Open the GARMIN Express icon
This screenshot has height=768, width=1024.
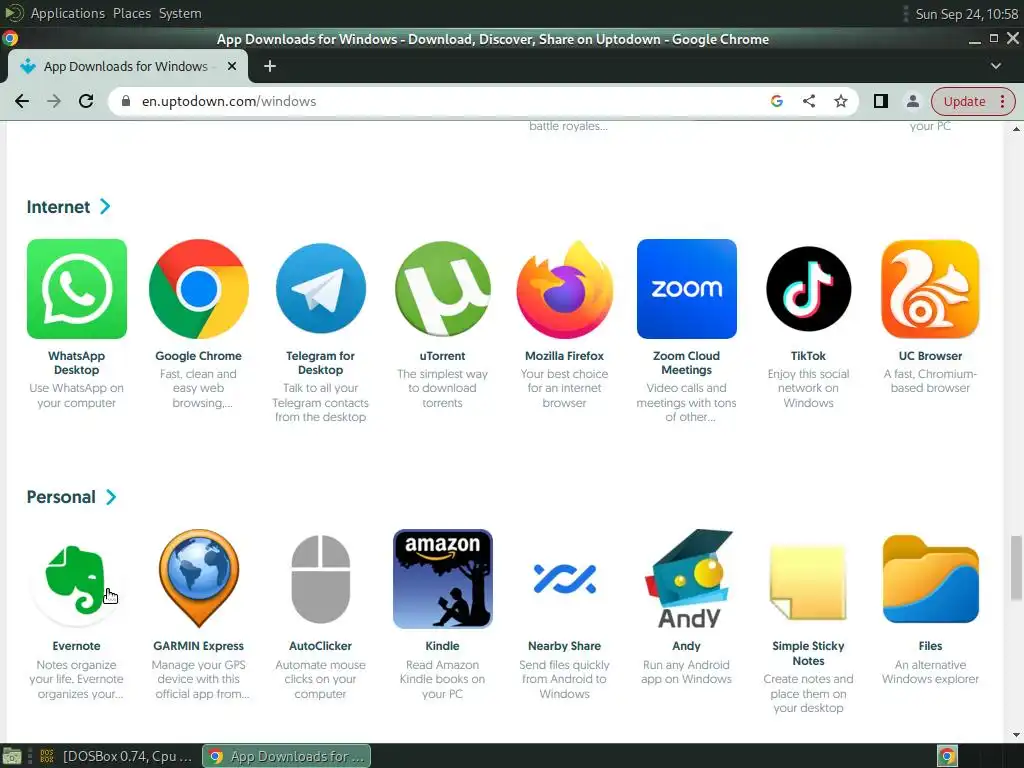click(x=199, y=579)
